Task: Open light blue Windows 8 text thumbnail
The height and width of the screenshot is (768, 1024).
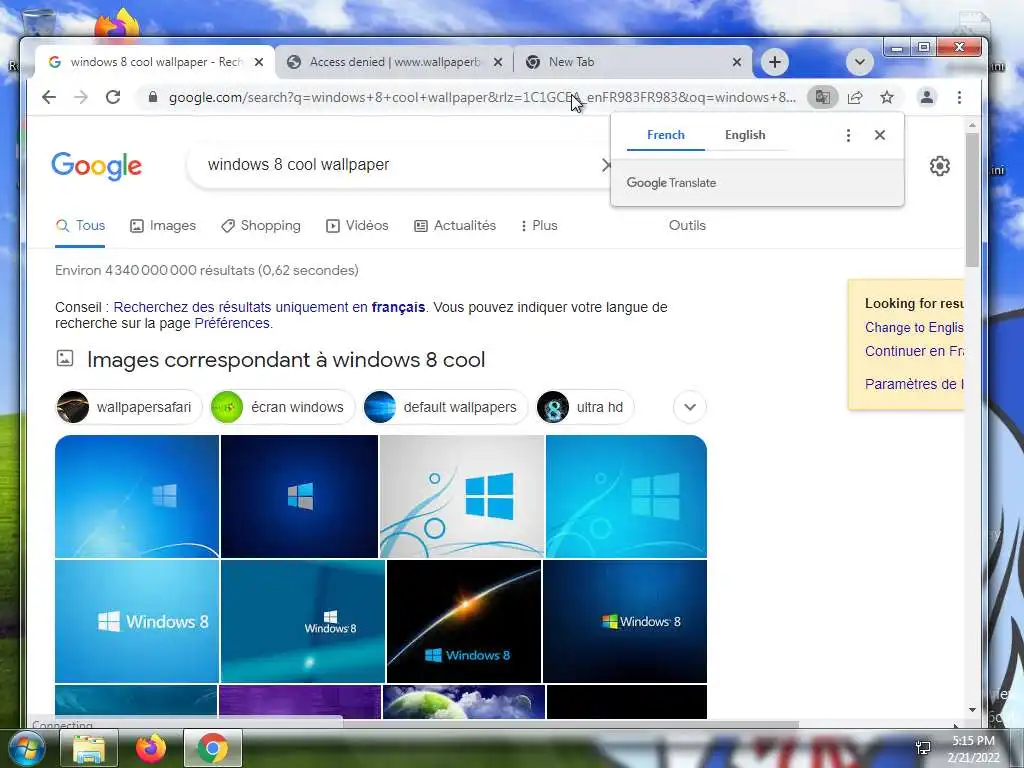Action: click(x=137, y=621)
